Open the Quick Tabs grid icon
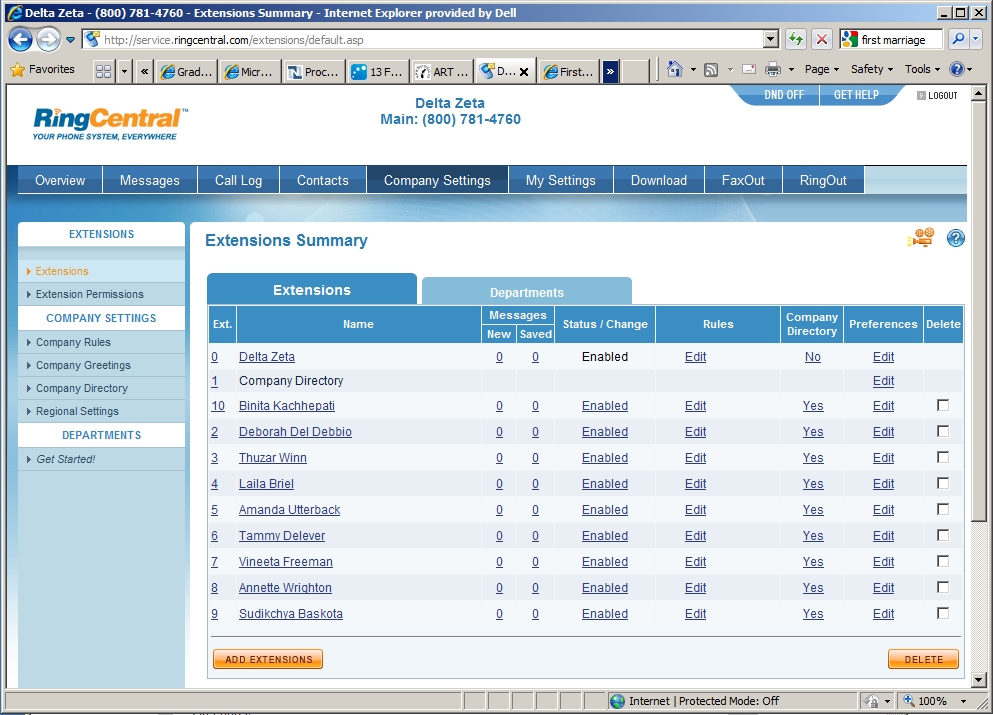This screenshot has width=993, height=715. [103, 71]
